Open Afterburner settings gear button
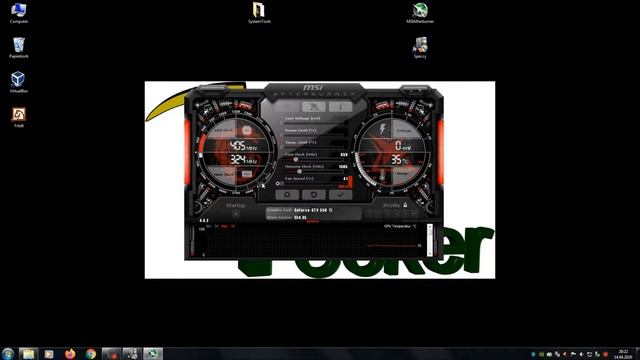The height and width of the screenshot is (360, 640). click(x=287, y=195)
